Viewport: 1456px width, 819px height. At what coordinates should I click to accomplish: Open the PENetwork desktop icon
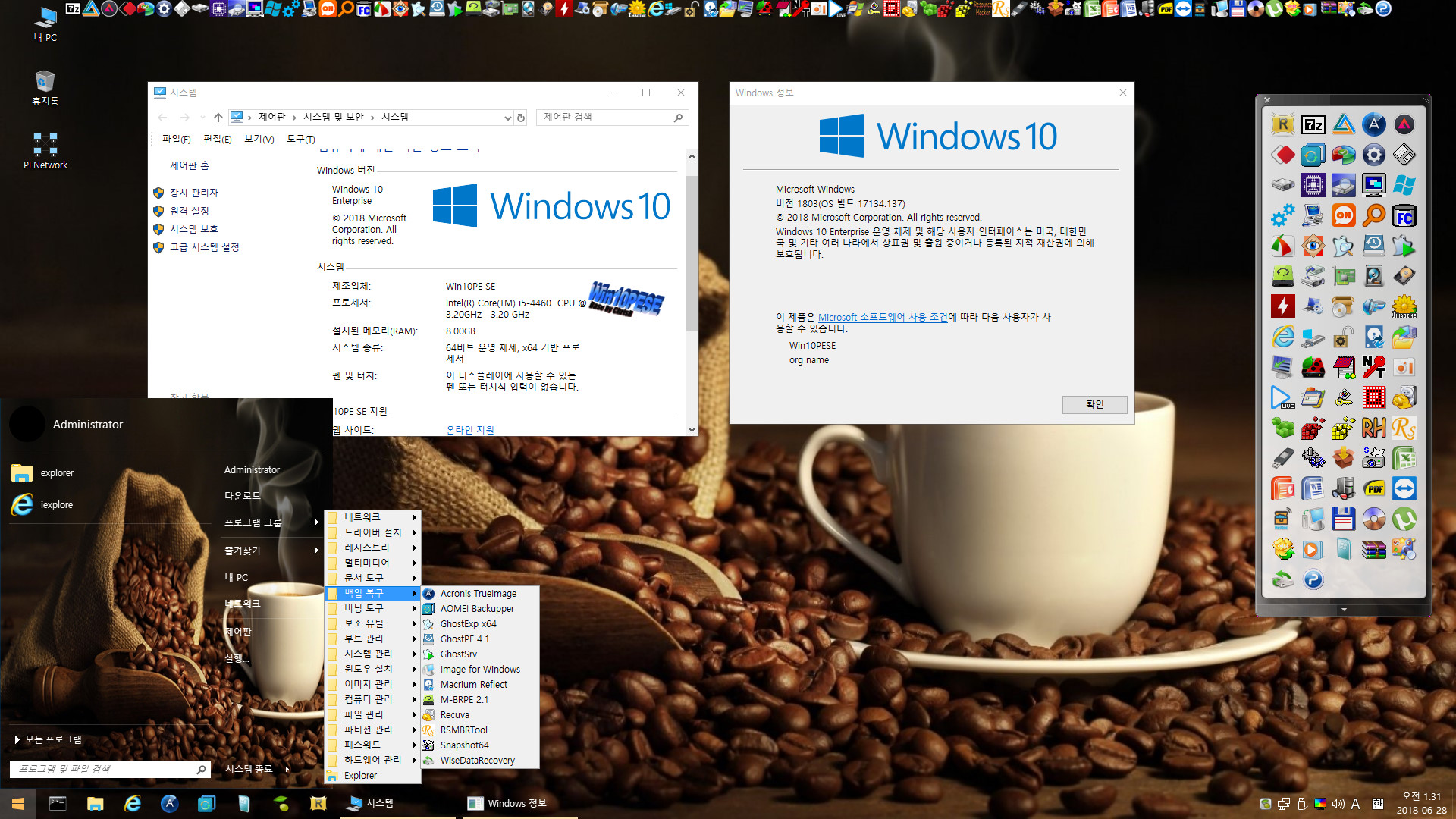pyautogui.click(x=45, y=150)
